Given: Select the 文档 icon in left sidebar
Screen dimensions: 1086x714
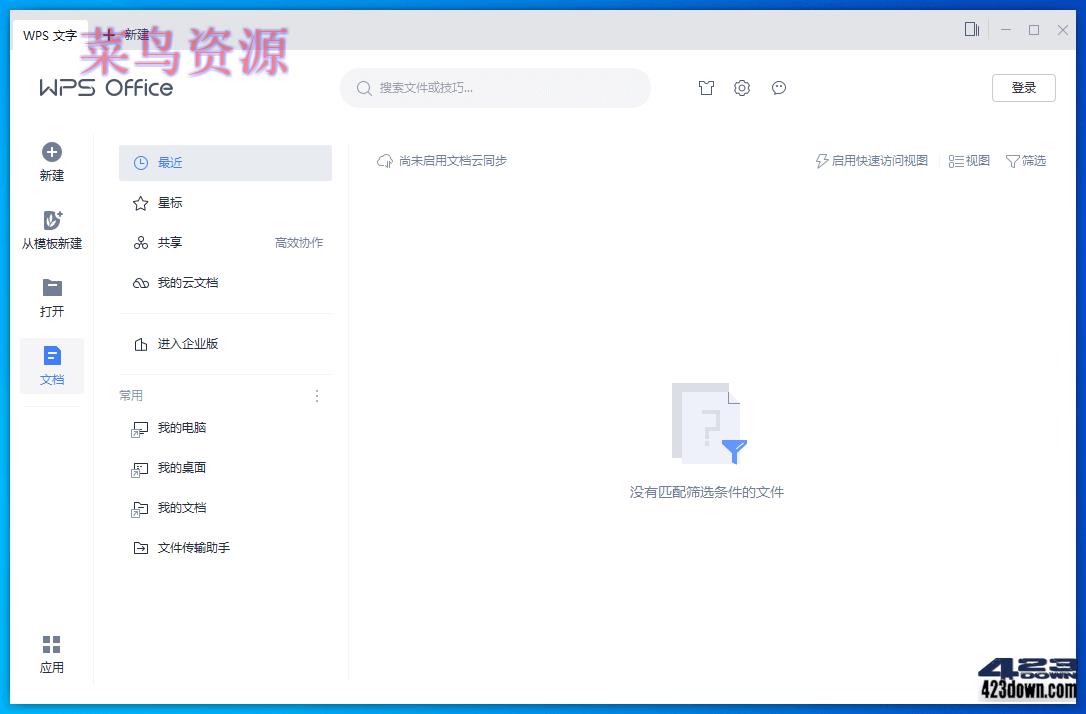Looking at the screenshot, I should 51,356.
